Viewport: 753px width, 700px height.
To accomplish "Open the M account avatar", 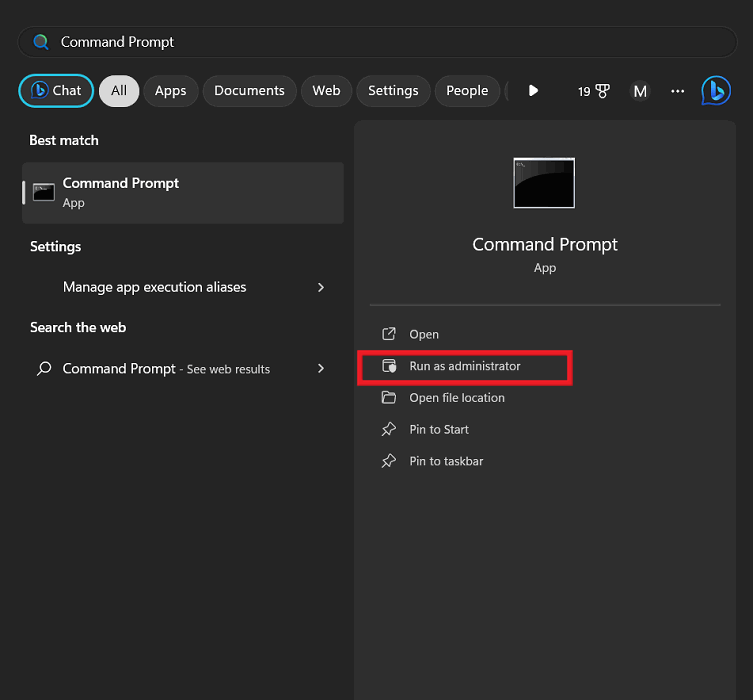I will (x=640, y=91).
